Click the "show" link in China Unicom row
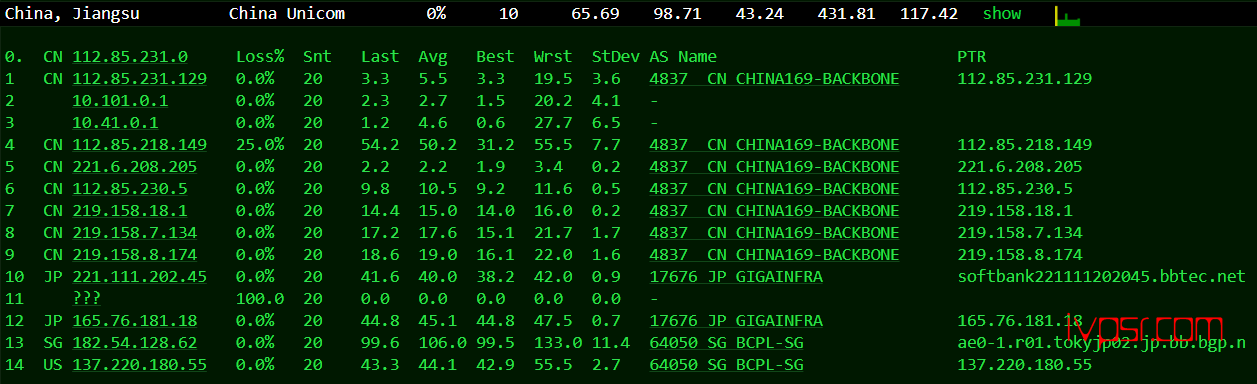This screenshot has height=384, width=1257. (x=1002, y=14)
